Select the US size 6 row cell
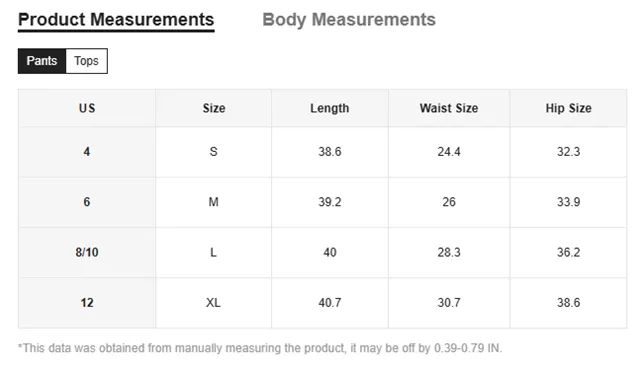639x368 pixels. coord(87,202)
